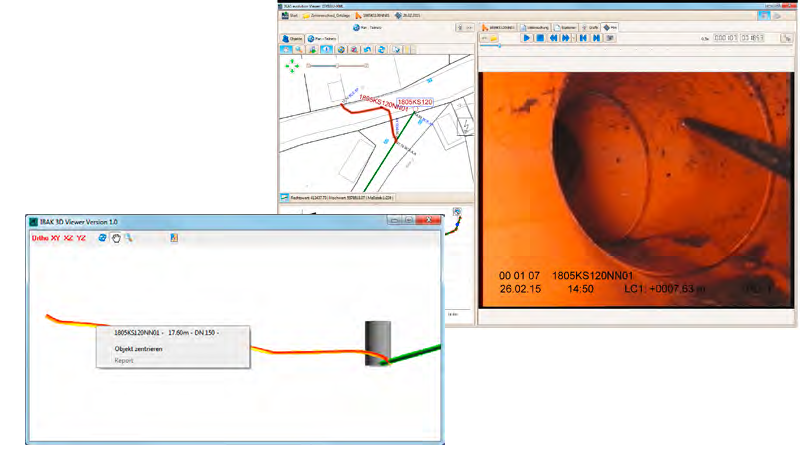Screen dimensions: 800x458
Task: Click the export icon in map toolbar
Action: coord(396,49)
